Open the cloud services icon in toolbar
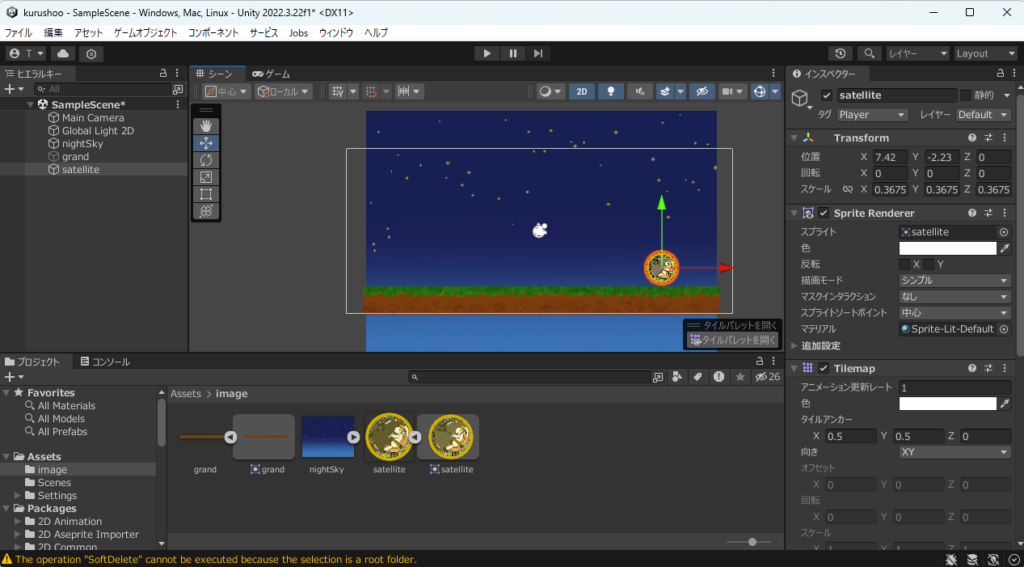The image size is (1024, 567). click(63, 53)
